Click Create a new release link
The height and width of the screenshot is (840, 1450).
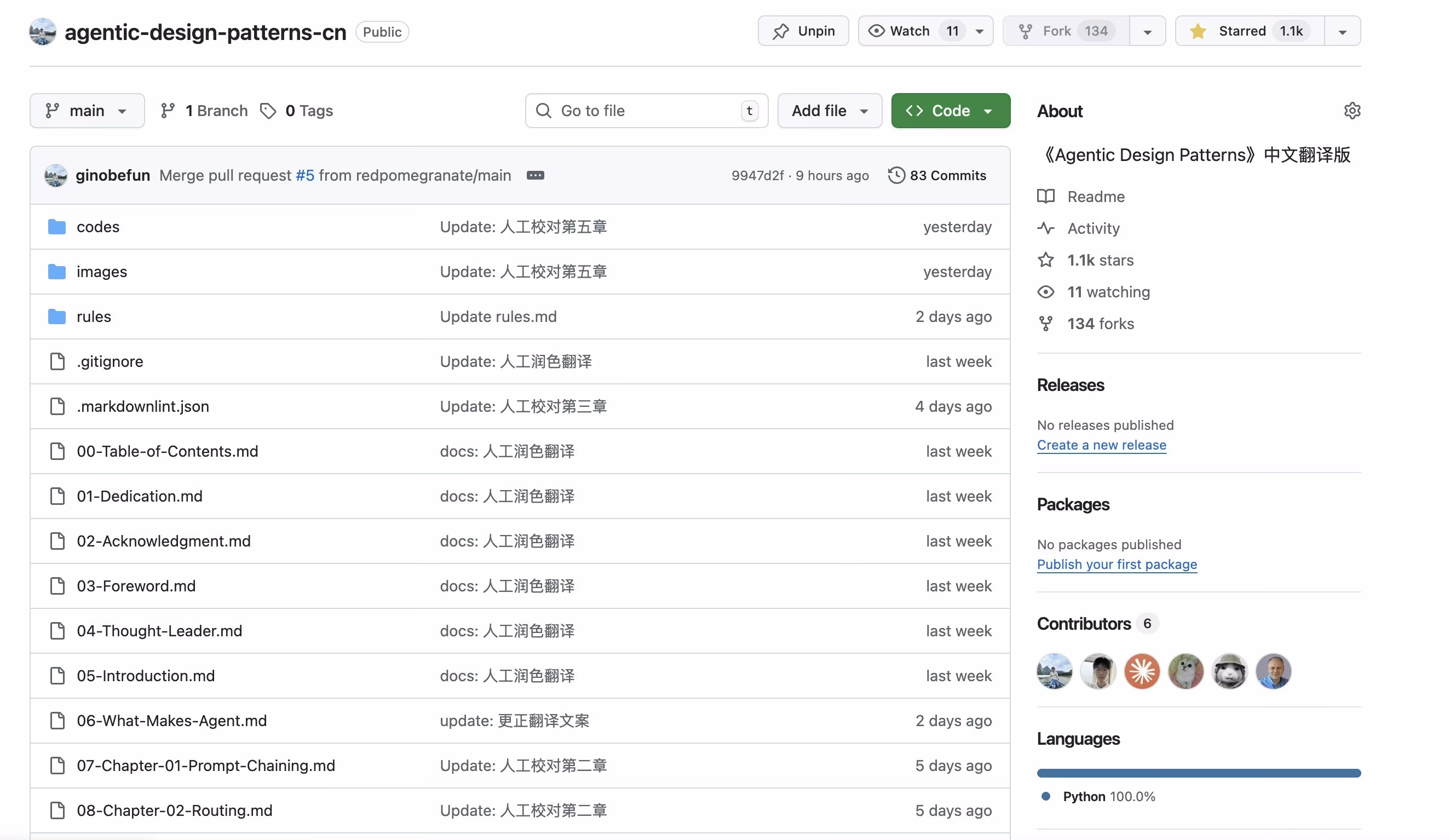pos(1101,445)
